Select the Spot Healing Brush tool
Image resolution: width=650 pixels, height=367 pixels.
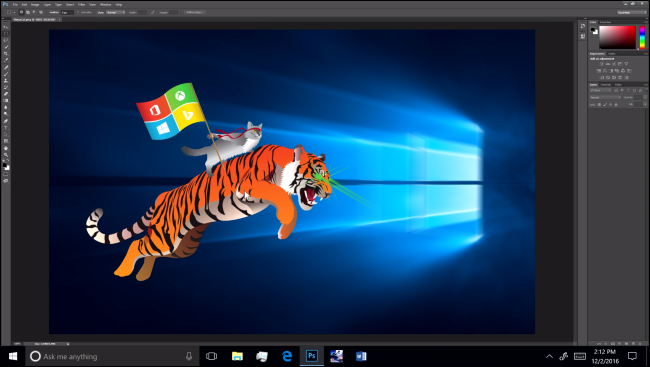pyautogui.click(x=6, y=67)
